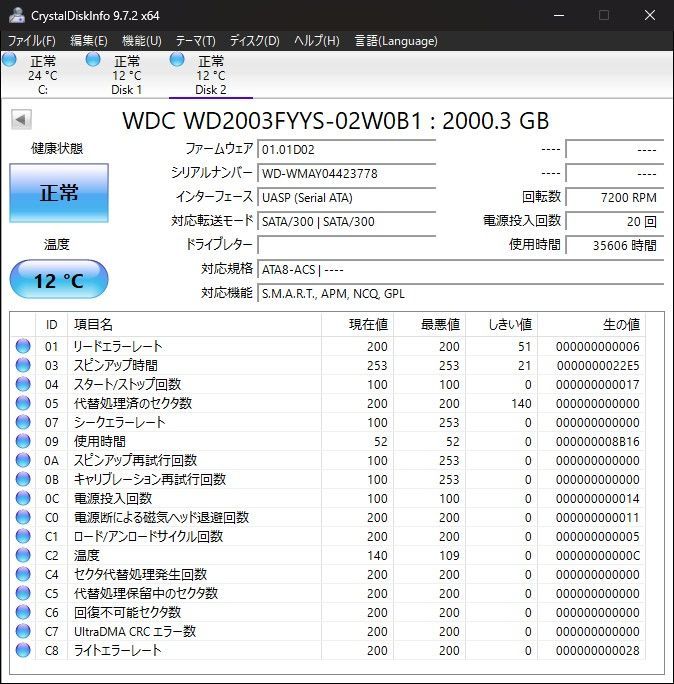Open the 編集(E) menu
Image resolution: width=674 pixels, height=684 pixels.
[x=89, y=41]
